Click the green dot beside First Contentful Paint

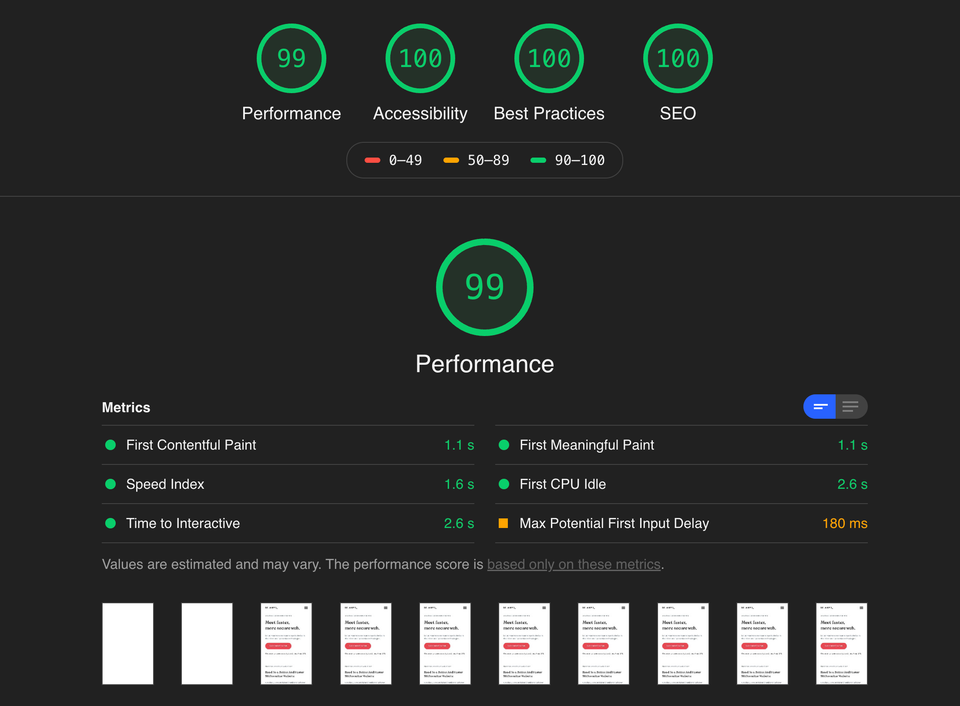pyautogui.click(x=110, y=445)
